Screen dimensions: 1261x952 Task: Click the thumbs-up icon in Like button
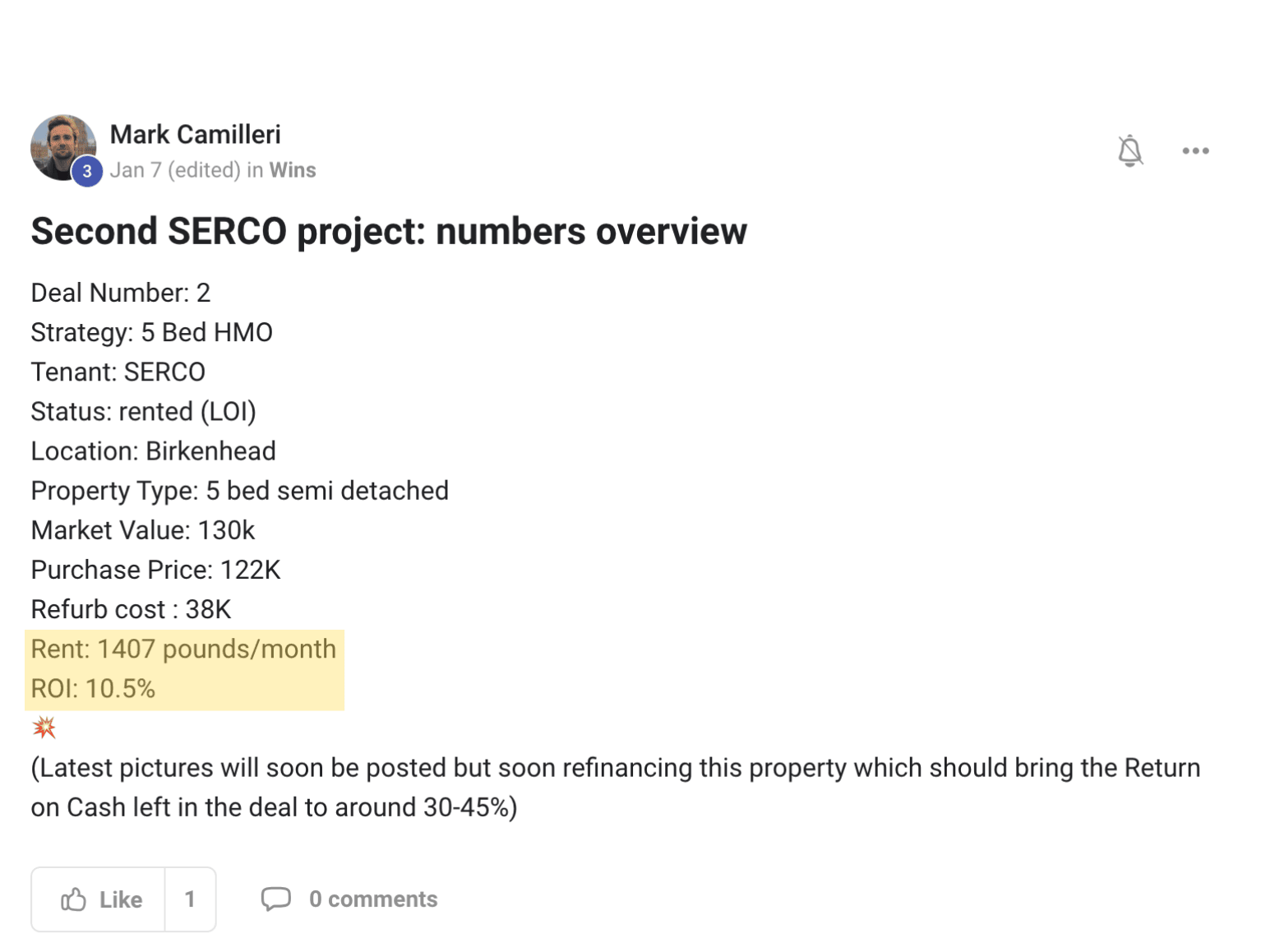73,899
